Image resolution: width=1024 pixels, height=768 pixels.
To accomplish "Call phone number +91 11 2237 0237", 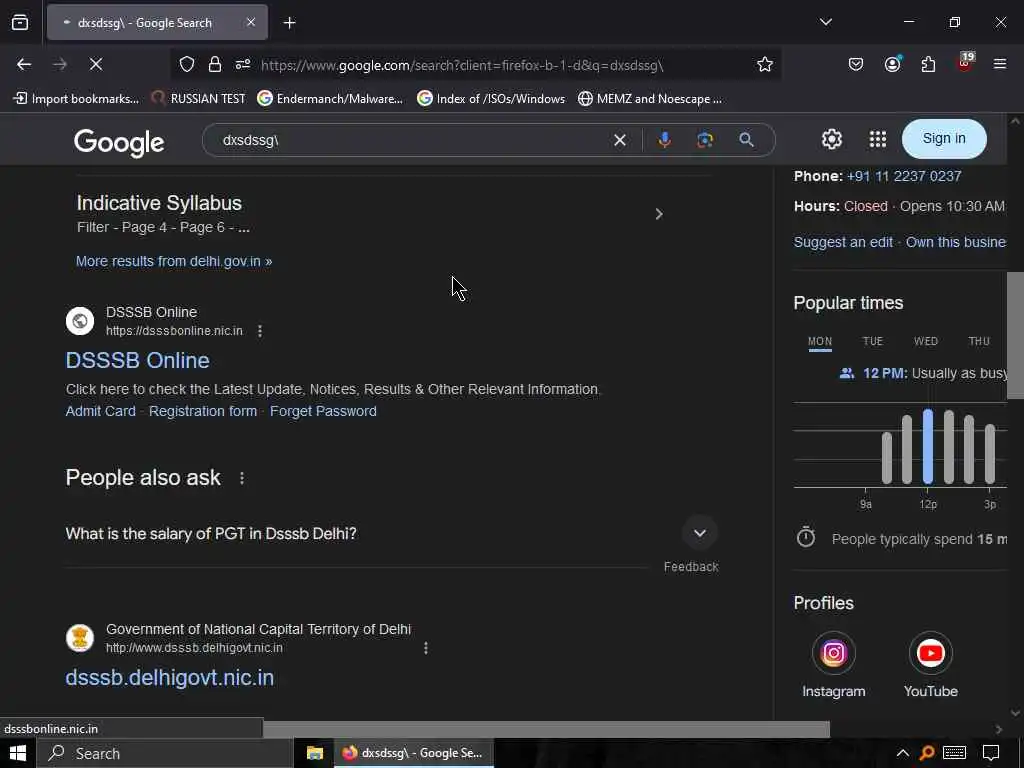I will tap(904, 176).
